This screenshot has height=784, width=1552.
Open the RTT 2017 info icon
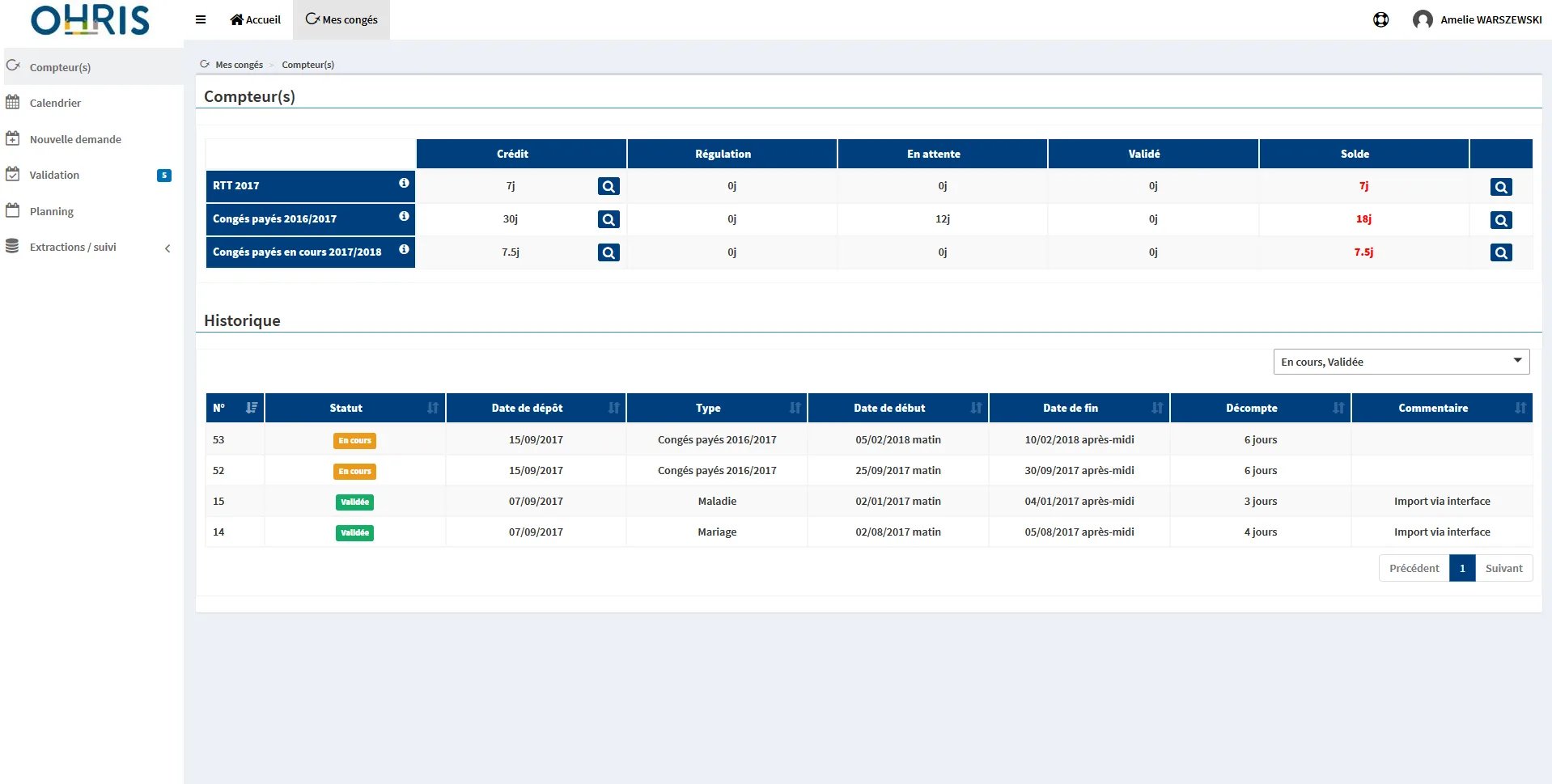404,184
